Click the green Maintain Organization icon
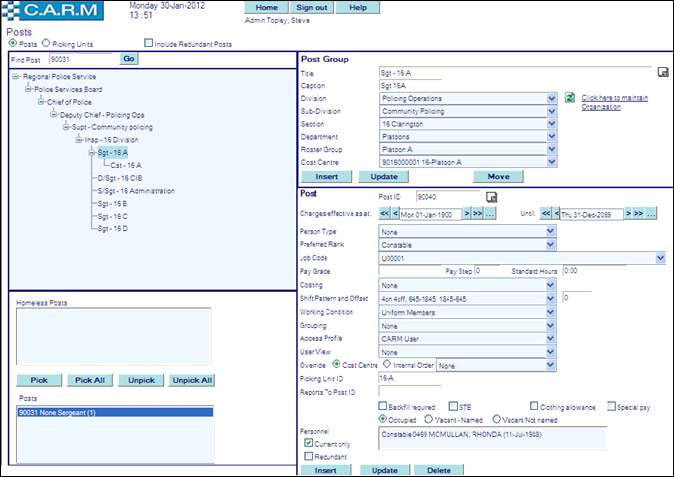Viewport: 674px width, 477px height. (x=569, y=98)
